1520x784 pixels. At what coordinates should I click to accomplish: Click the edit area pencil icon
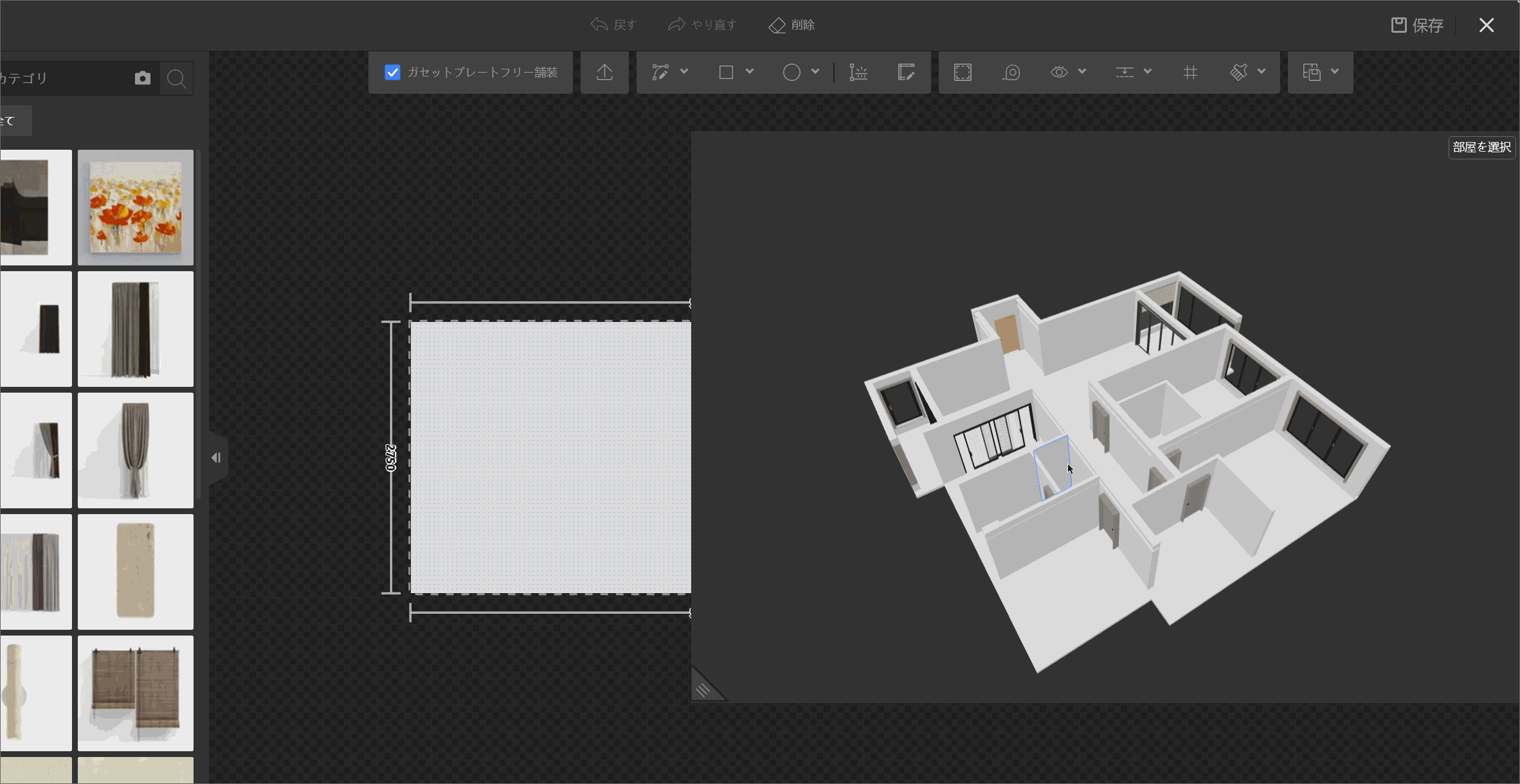point(906,73)
